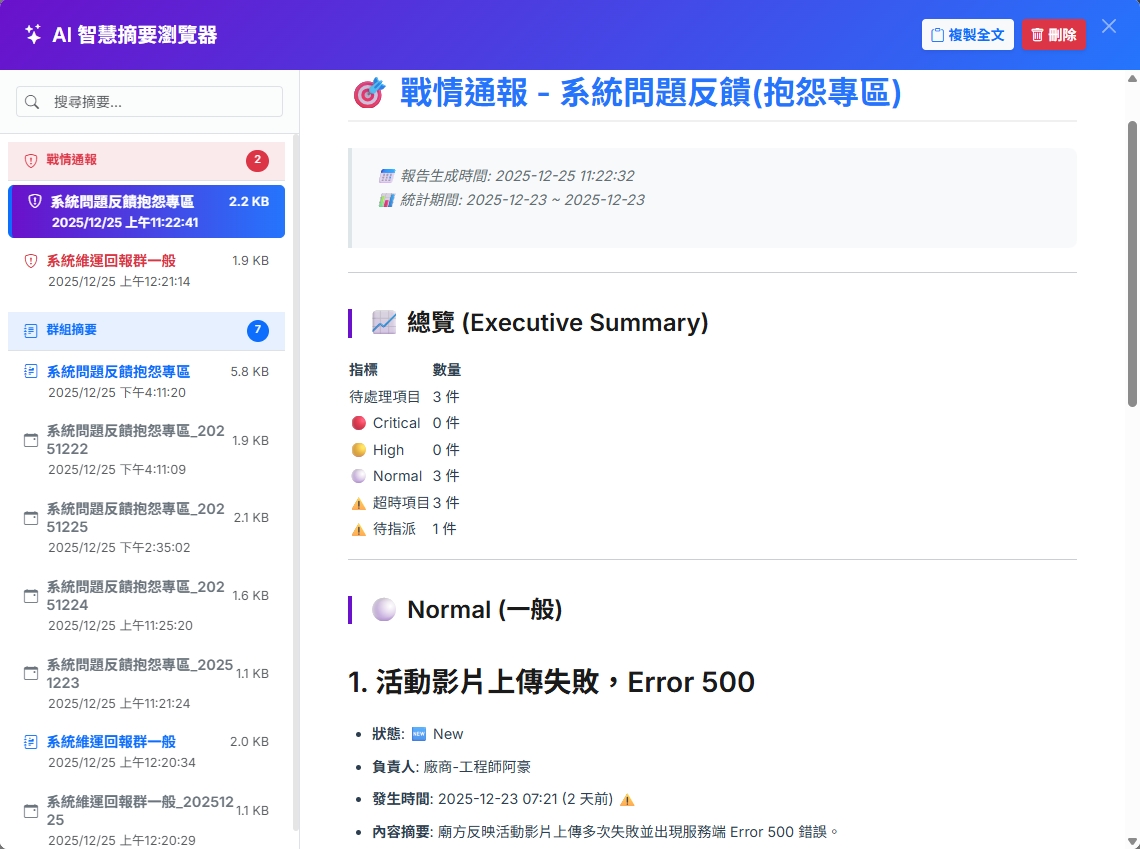Click the calendar icon next to 報告生成時間
Image resolution: width=1140 pixels, height=849 pixels.
[x=385, y=175]
